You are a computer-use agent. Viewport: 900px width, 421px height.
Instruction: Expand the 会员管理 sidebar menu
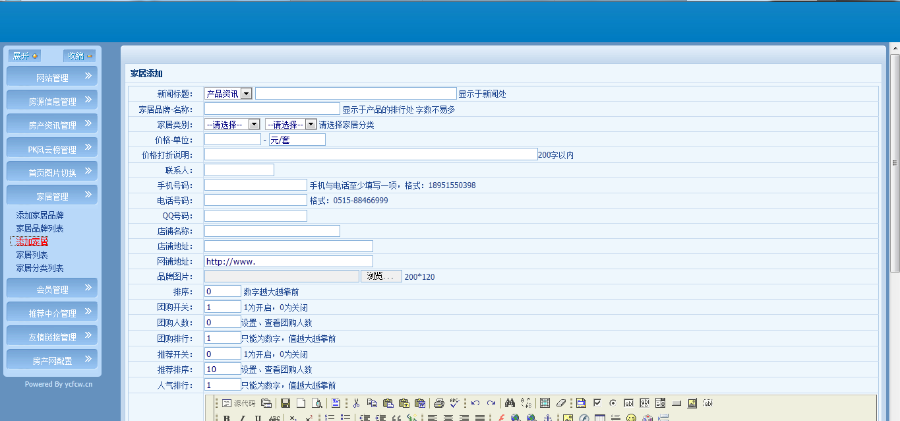(x=52, y=288)
